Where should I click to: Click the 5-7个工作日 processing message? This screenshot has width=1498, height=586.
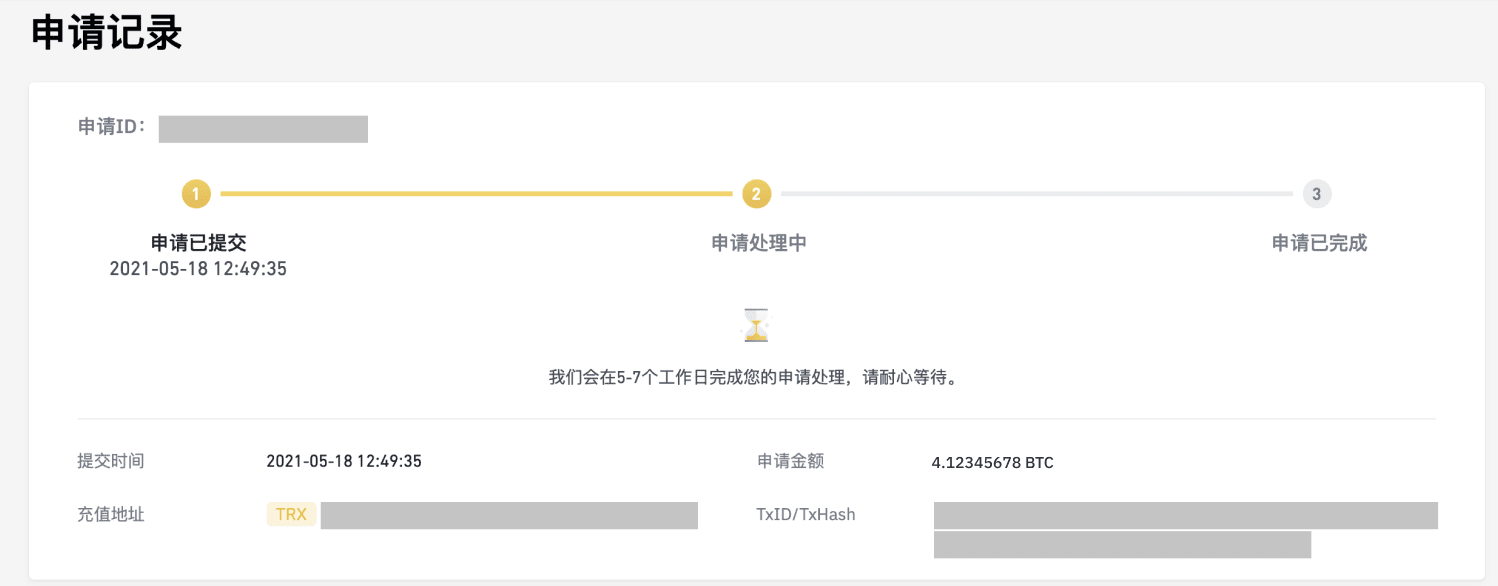[755, 379]
